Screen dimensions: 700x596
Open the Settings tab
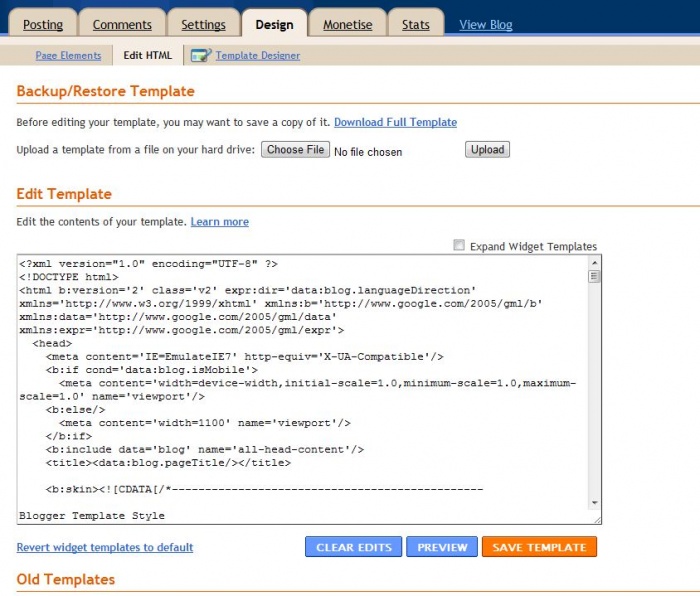click(x=203, y=24)
